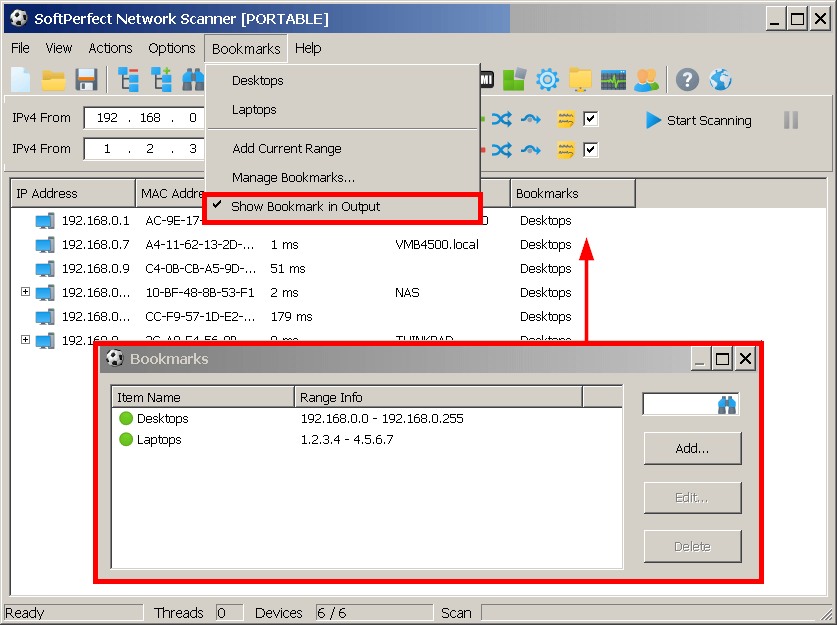Select Add Current Range menu item
837x625 pixels.
click(343, 148)
